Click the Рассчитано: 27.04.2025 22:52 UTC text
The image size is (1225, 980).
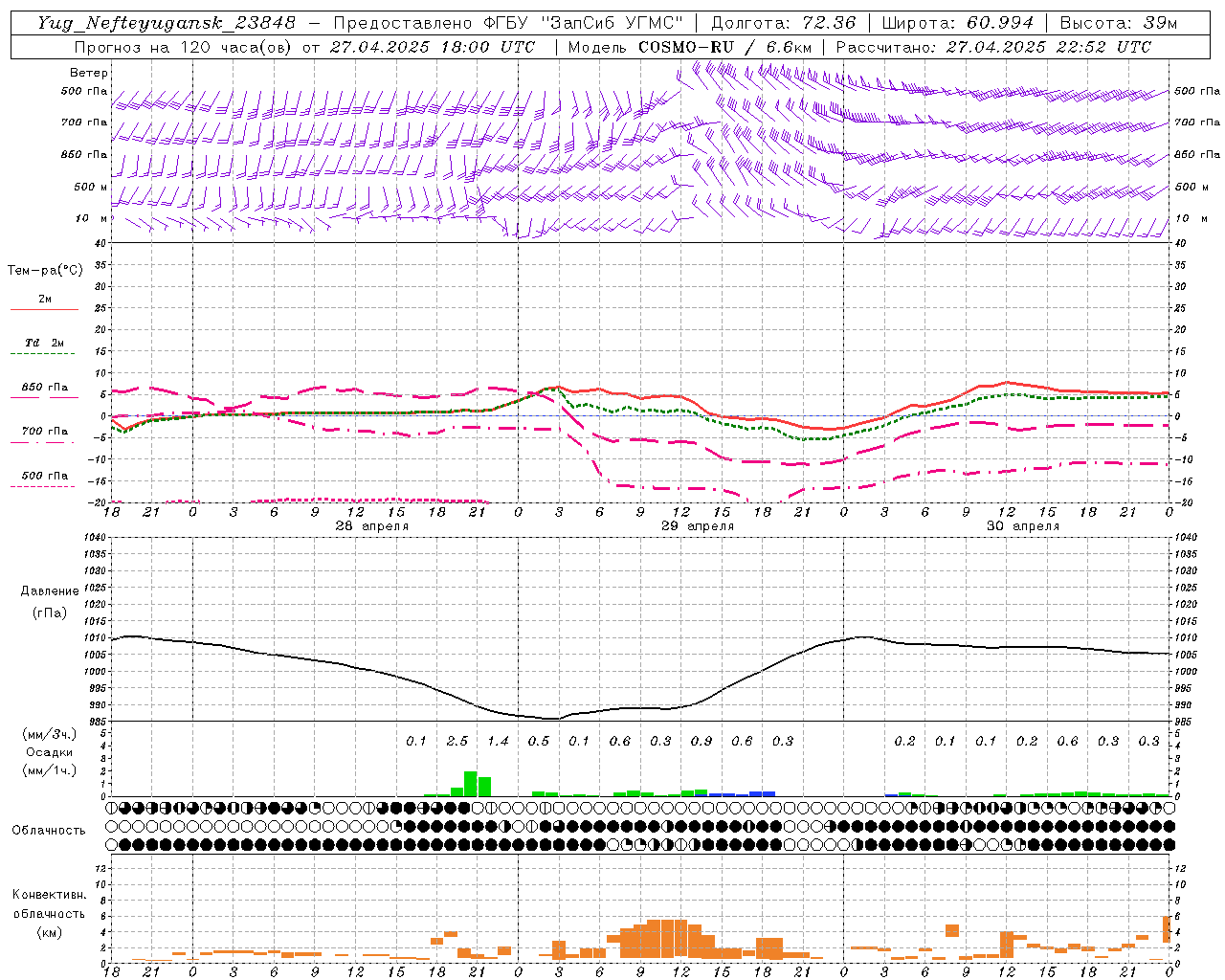(x=993, y=47)
